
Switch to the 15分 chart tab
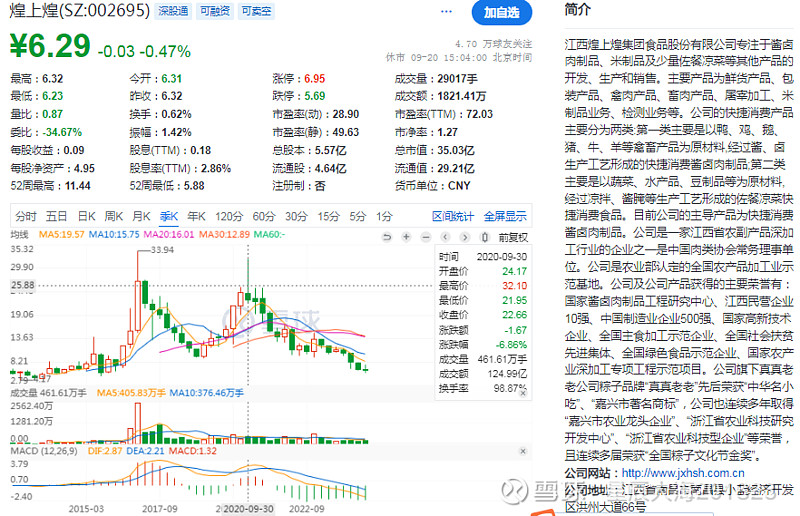click(329, 216)
